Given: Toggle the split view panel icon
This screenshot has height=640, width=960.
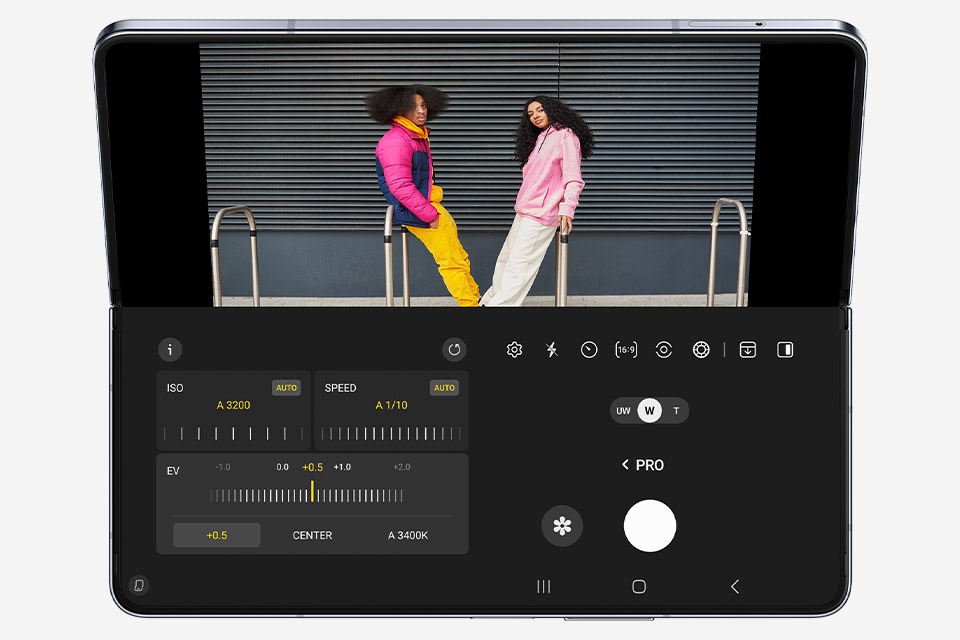Looking at the screenshot, I should point(785,350).
